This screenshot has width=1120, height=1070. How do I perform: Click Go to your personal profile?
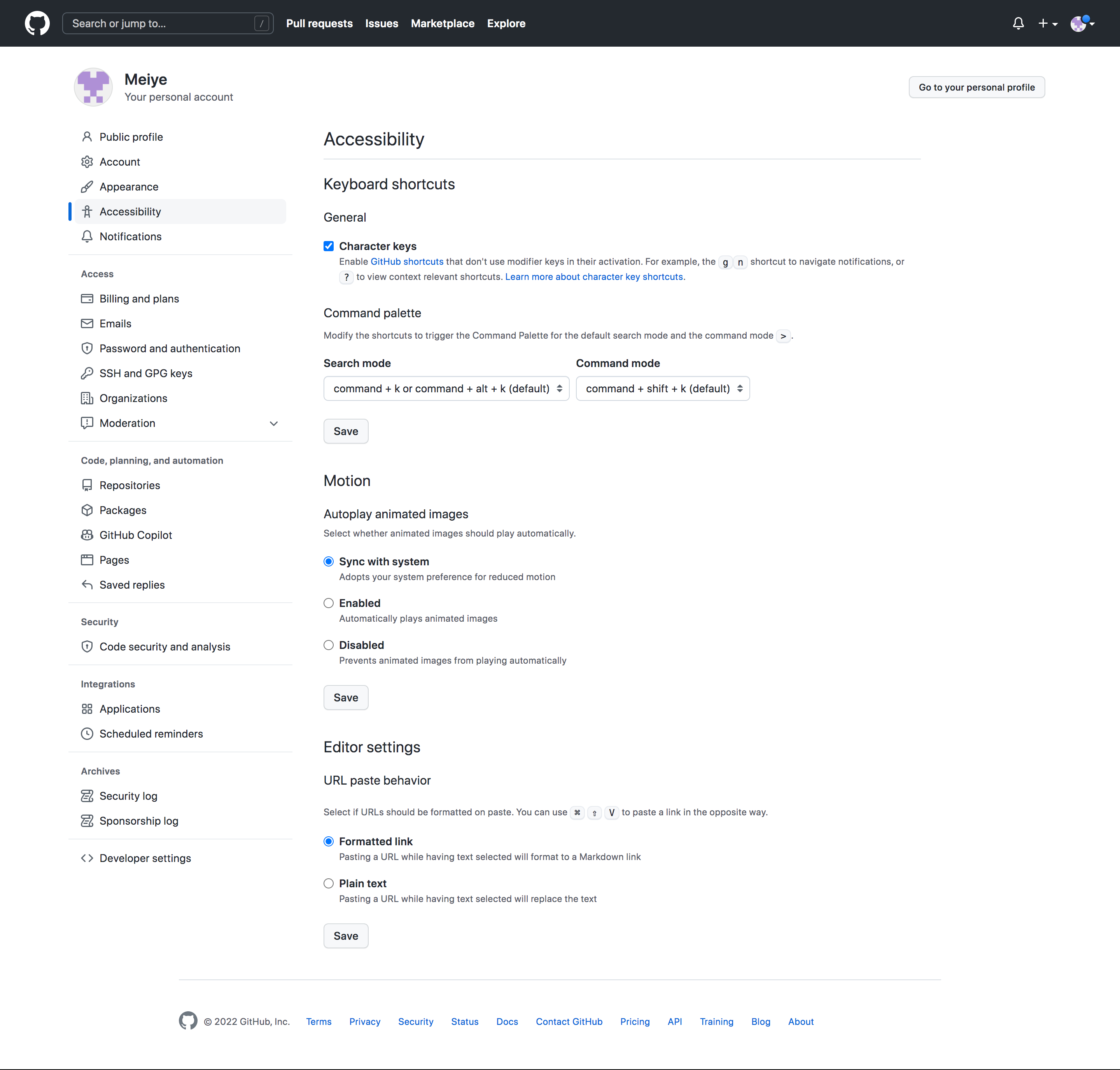pos(976,87)
